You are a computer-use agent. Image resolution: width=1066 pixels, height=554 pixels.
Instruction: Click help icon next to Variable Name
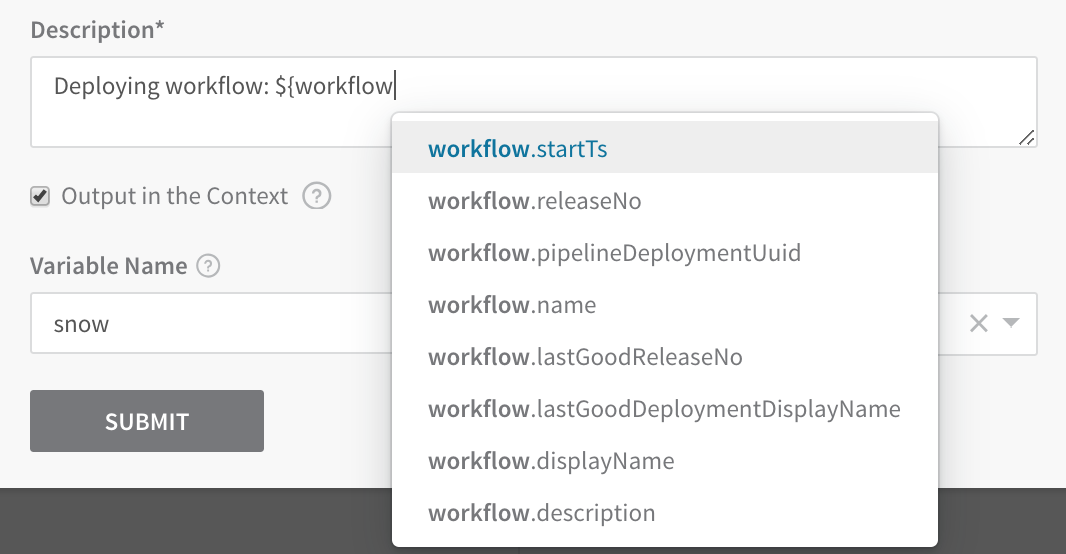208,266
